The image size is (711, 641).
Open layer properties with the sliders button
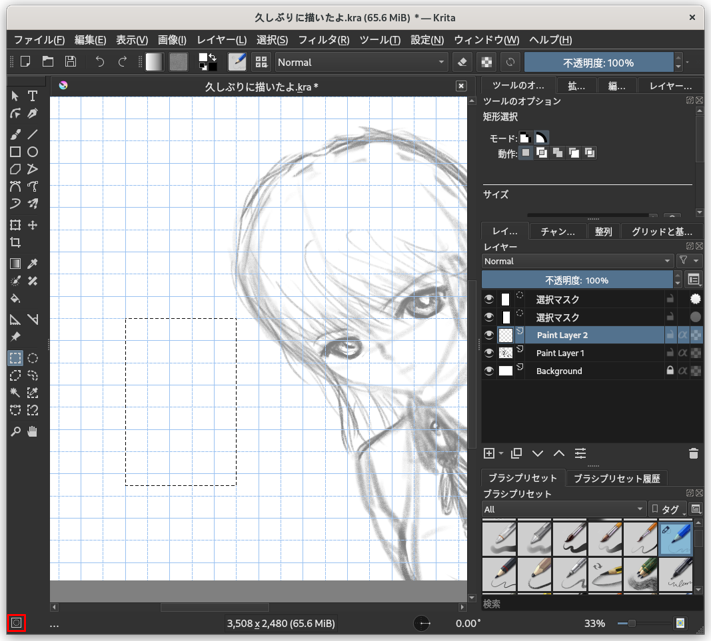(580, 453)
